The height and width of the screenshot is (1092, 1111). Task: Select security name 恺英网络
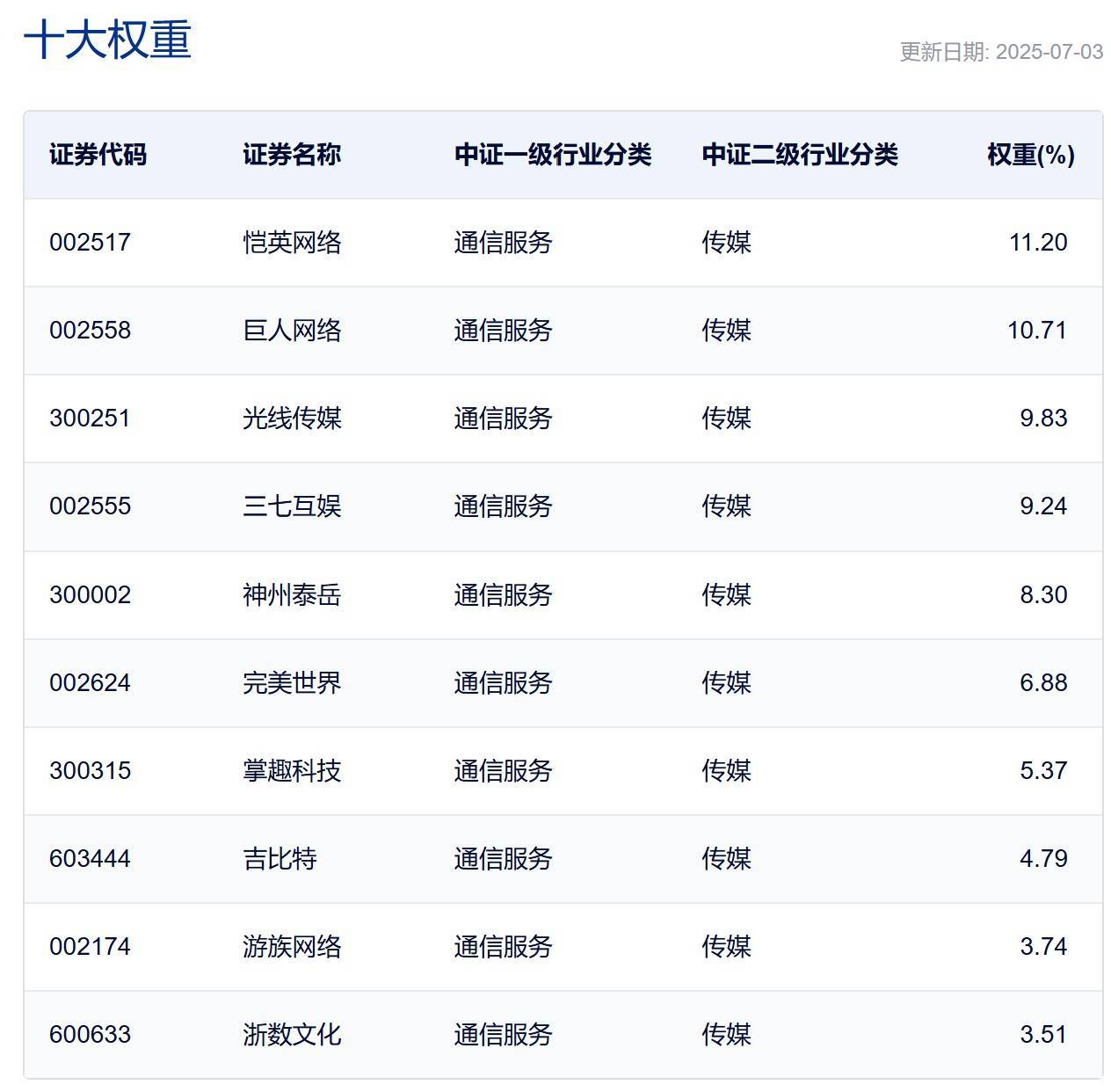click(x=292, y=243)
